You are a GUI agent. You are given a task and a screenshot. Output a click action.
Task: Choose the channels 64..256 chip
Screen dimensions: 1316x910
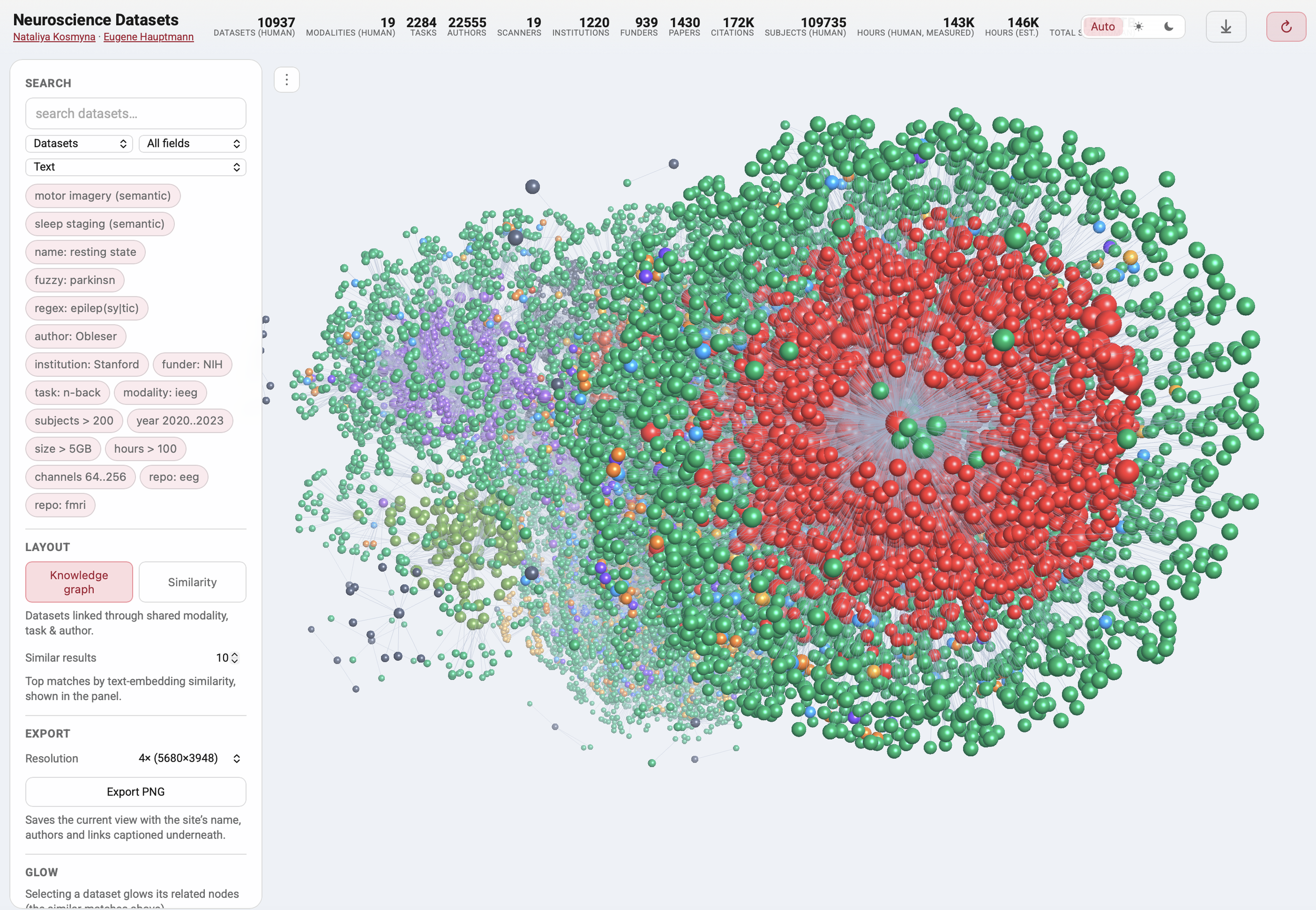tap(81, 477)
